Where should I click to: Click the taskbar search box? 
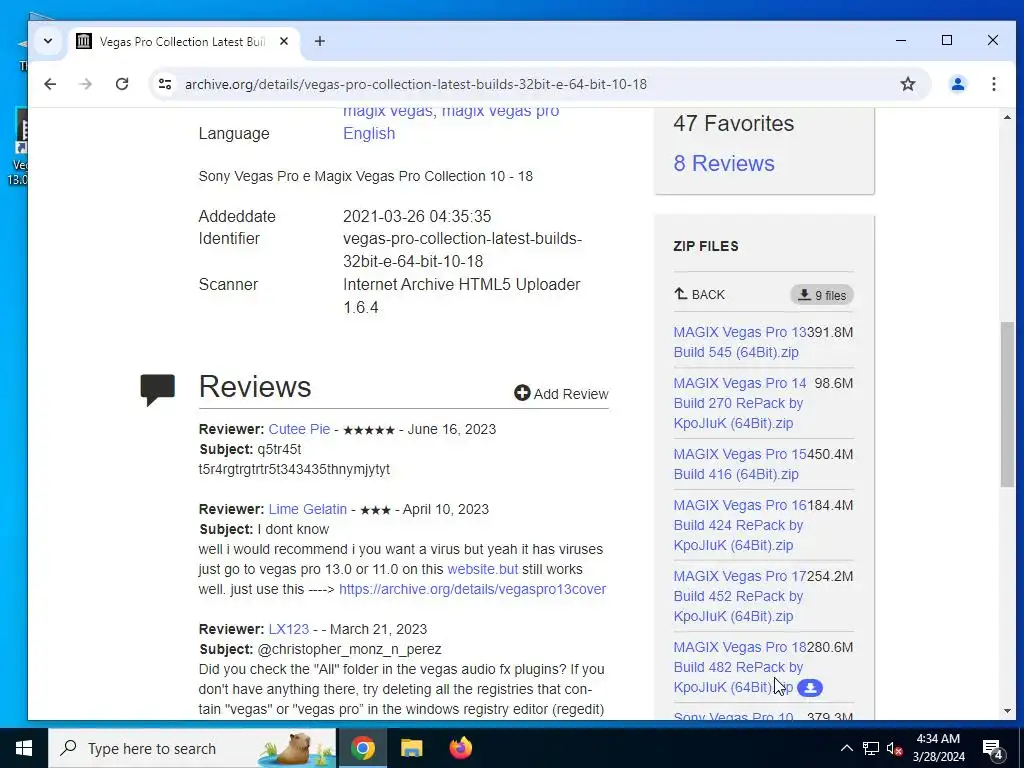click(192, 748)
